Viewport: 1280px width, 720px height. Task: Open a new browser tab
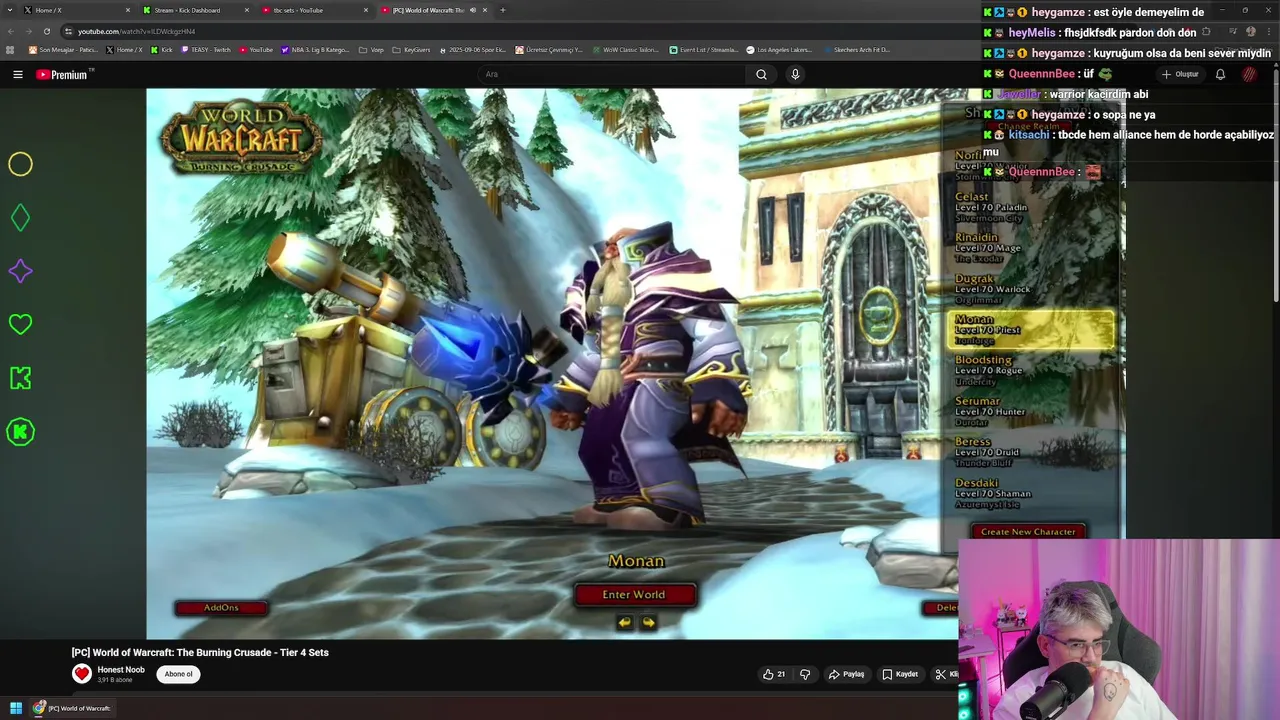pos(502,10)
